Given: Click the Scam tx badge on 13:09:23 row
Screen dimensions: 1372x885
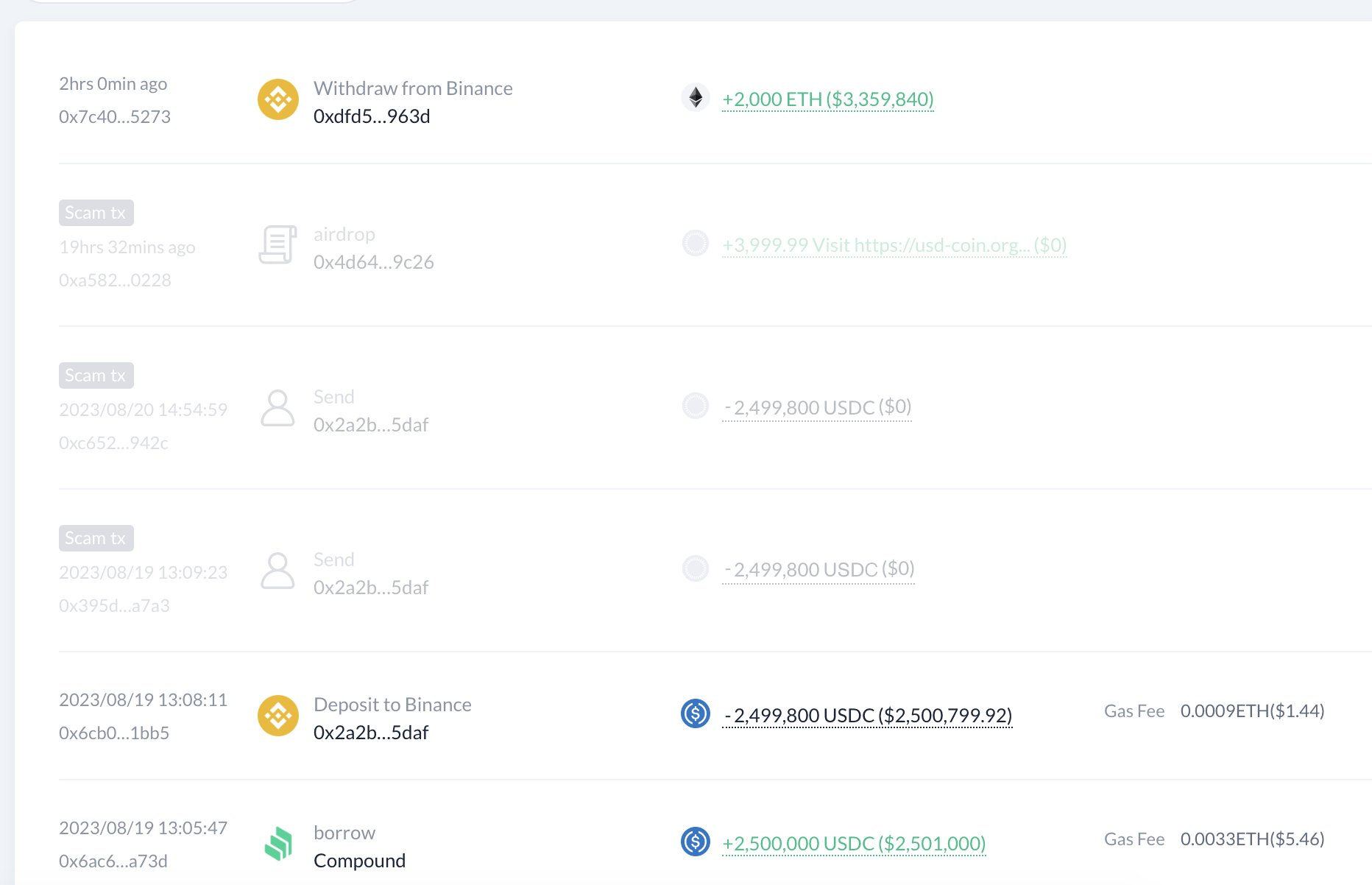Looking at the screenshot, I should click(96, 537).
